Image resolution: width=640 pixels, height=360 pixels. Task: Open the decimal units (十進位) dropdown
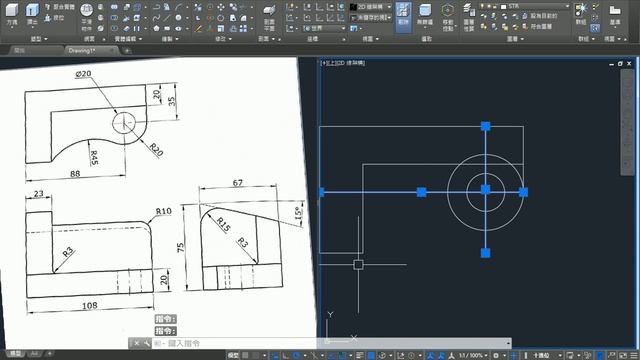coord(547,356)
